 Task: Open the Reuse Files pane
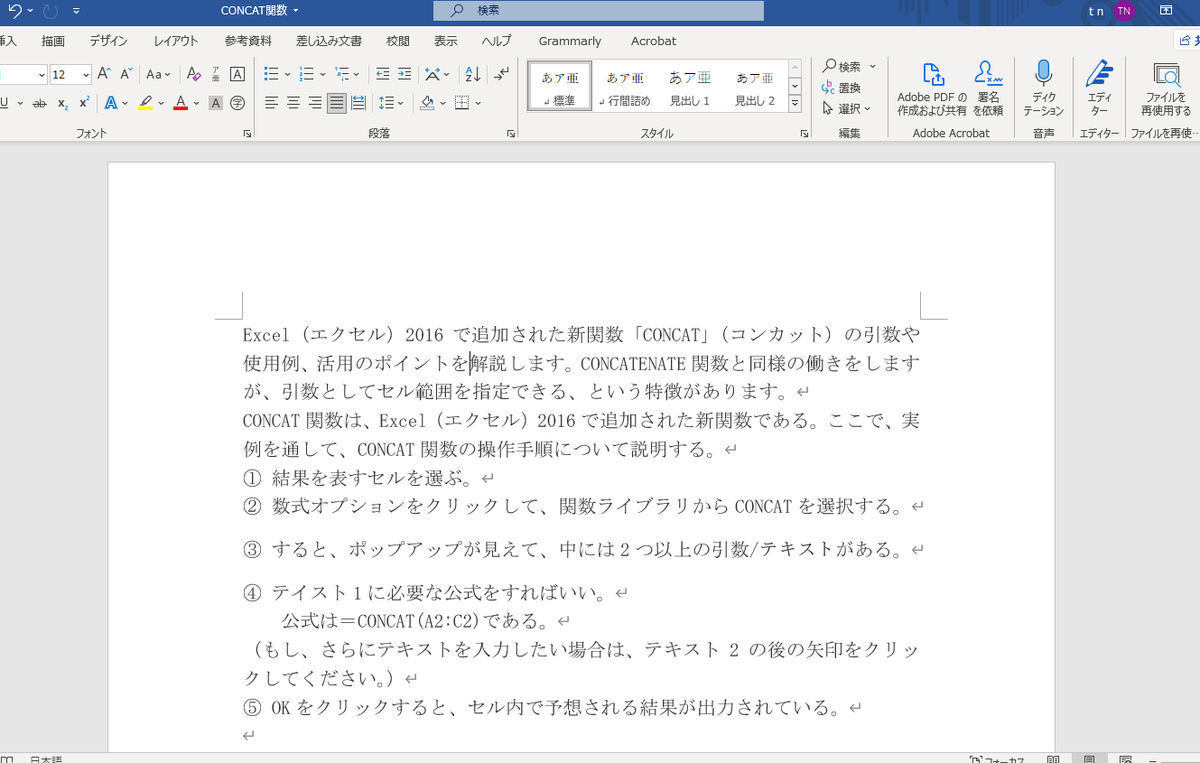pos(1166,88)
